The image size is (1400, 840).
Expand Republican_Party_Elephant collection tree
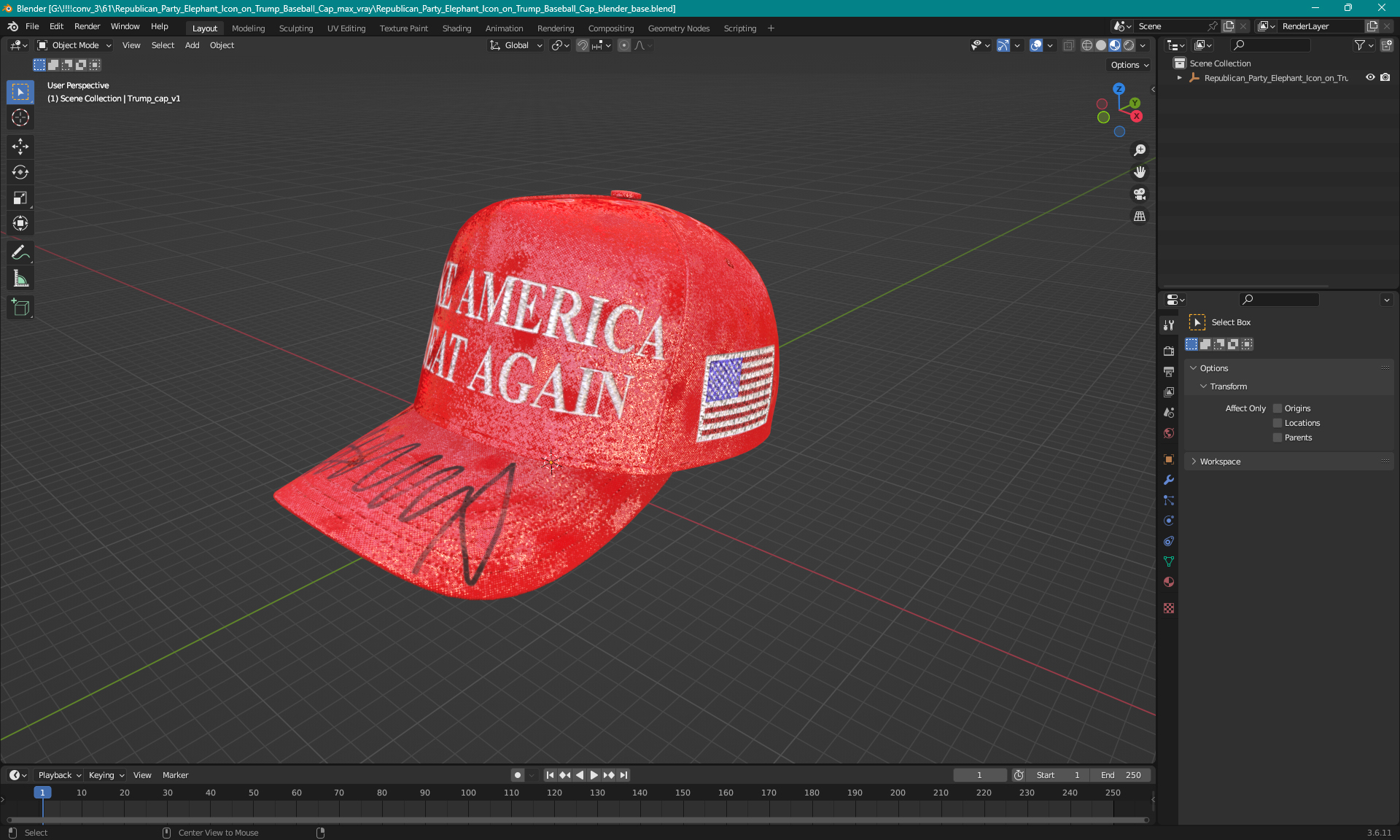pyautogui.click(x=1179, y=77)
